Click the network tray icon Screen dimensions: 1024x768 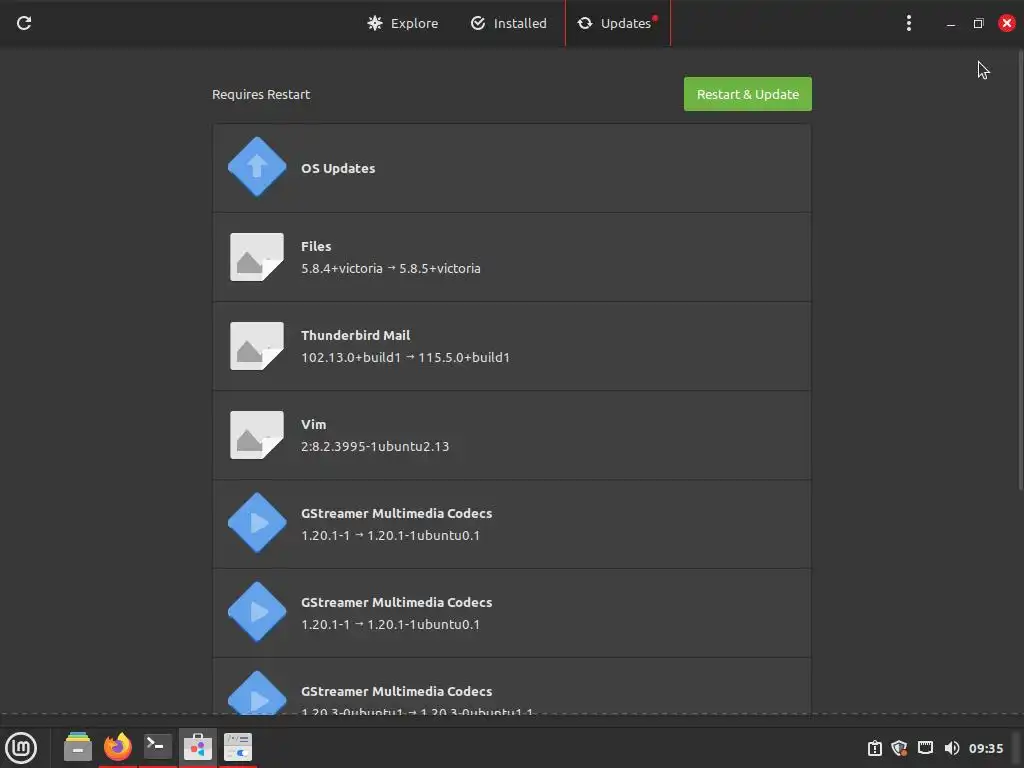click(x=925, y=748)
